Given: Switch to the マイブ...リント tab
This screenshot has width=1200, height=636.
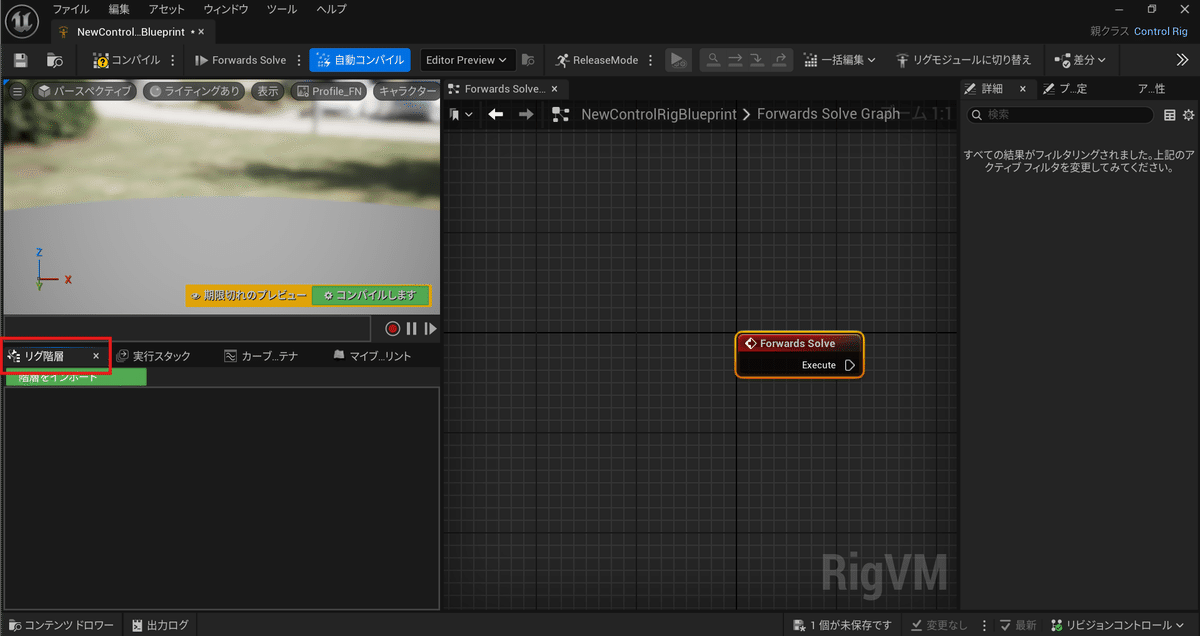Looking at the screenshot, I should pos(372,356).
